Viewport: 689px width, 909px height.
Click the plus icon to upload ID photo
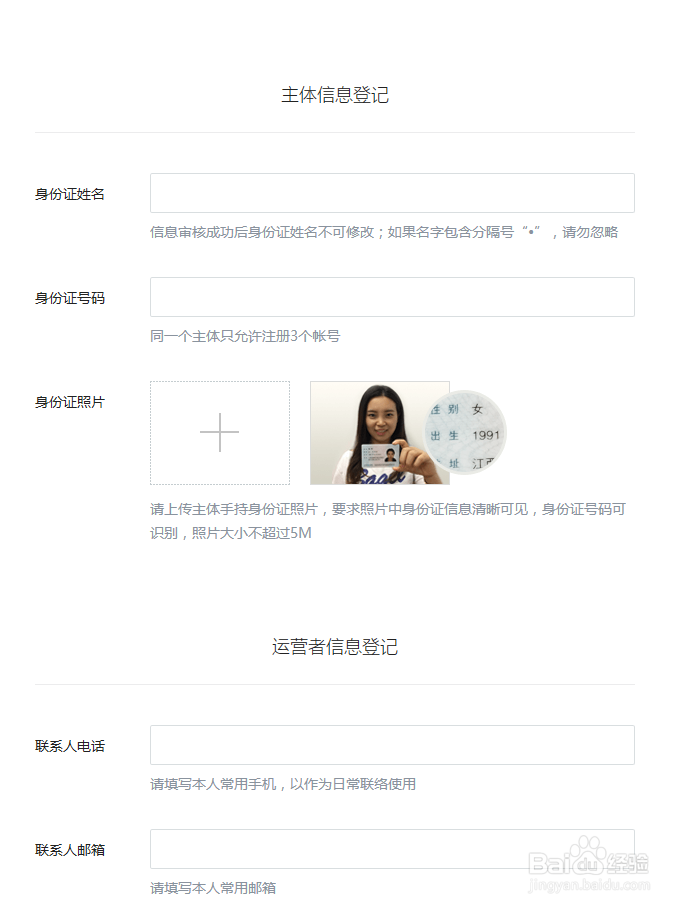(x=220, y=432)
